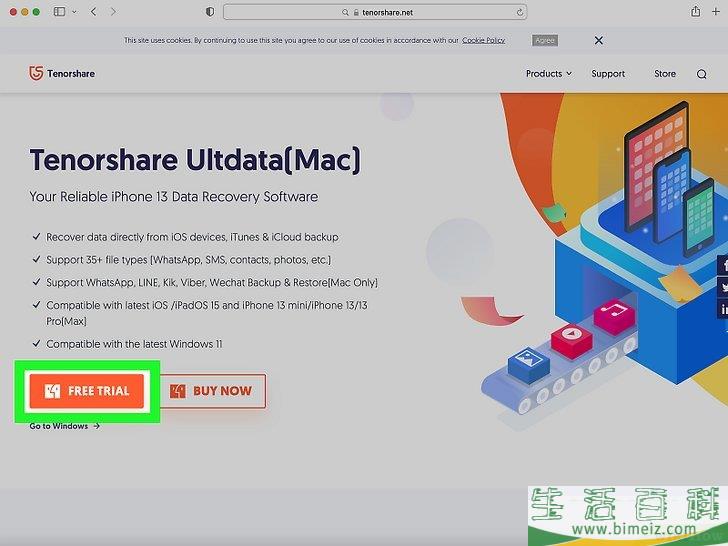
Task: Click the FREE TRIAL button
Action: click(87, 391)
